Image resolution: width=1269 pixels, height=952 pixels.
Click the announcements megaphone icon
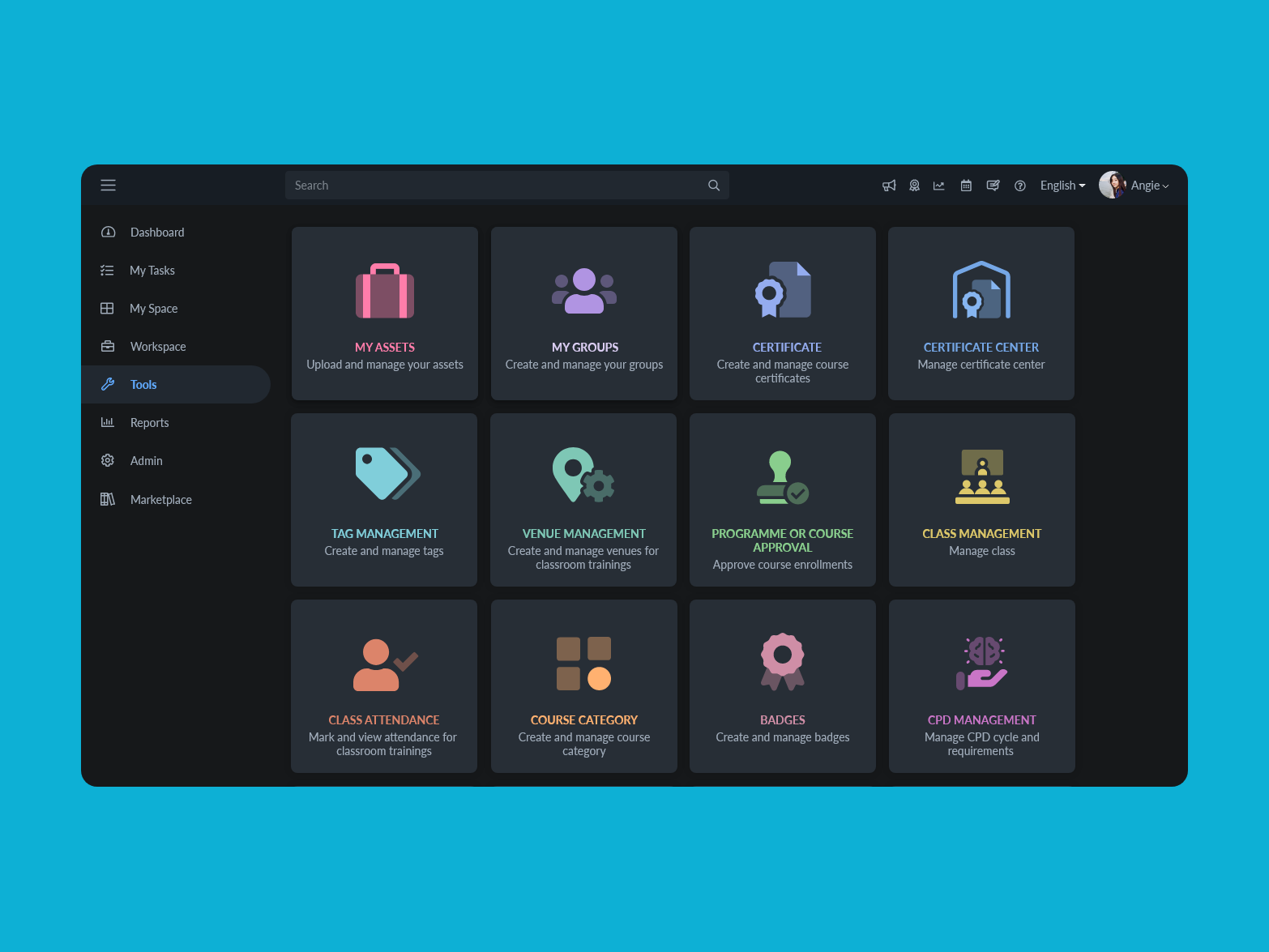click(x=889, y=186)
